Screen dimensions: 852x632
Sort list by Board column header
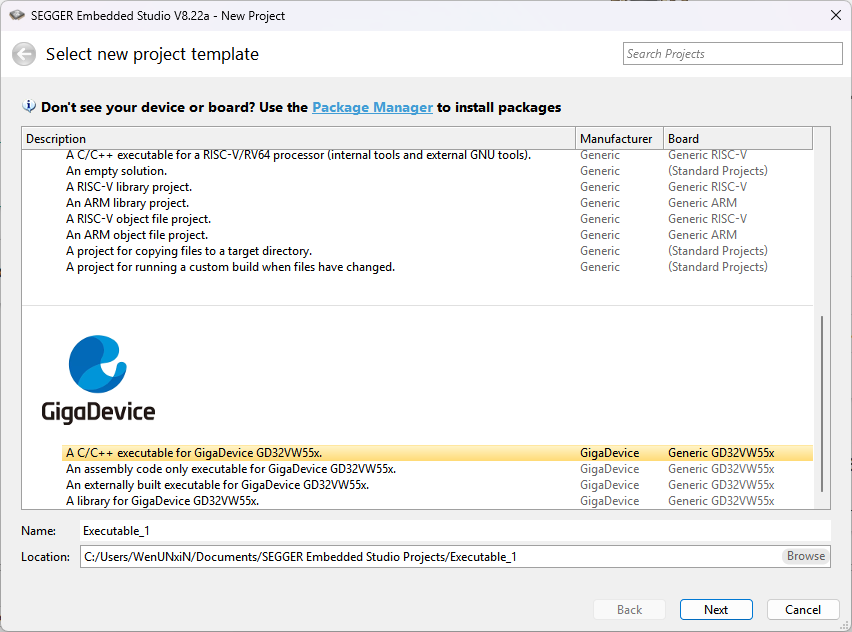point(738,138)
